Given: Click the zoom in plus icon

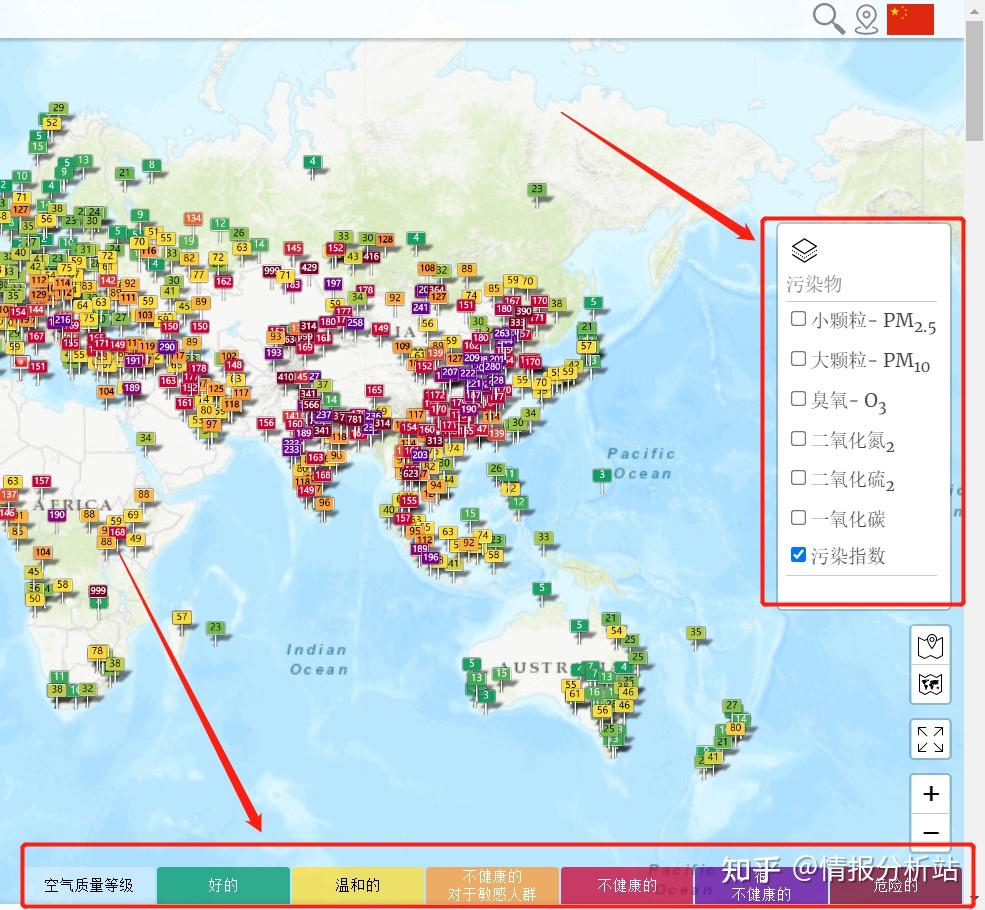Looking at the screenshot, I should (x=930, y=793).
